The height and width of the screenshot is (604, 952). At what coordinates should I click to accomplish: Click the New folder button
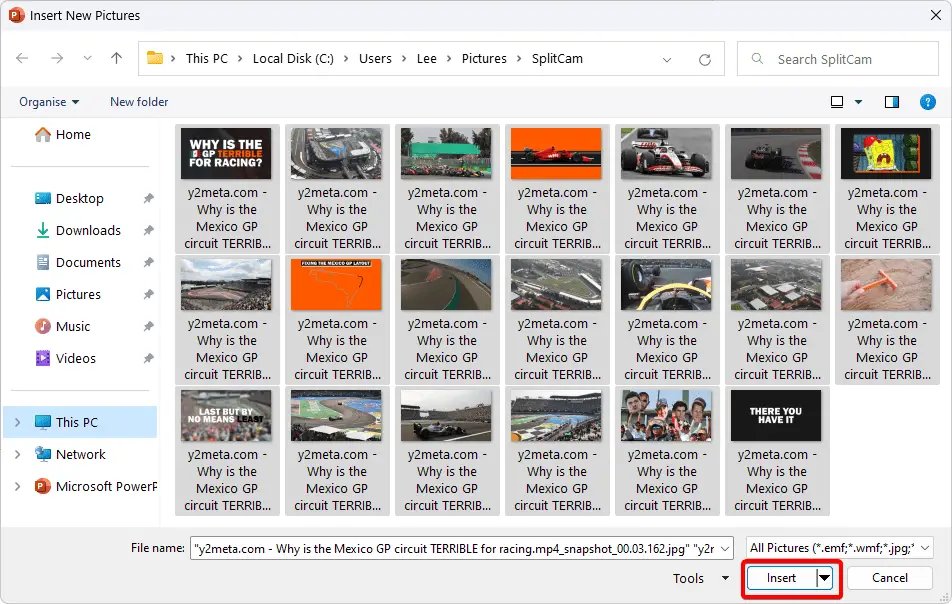click(139, 102)
